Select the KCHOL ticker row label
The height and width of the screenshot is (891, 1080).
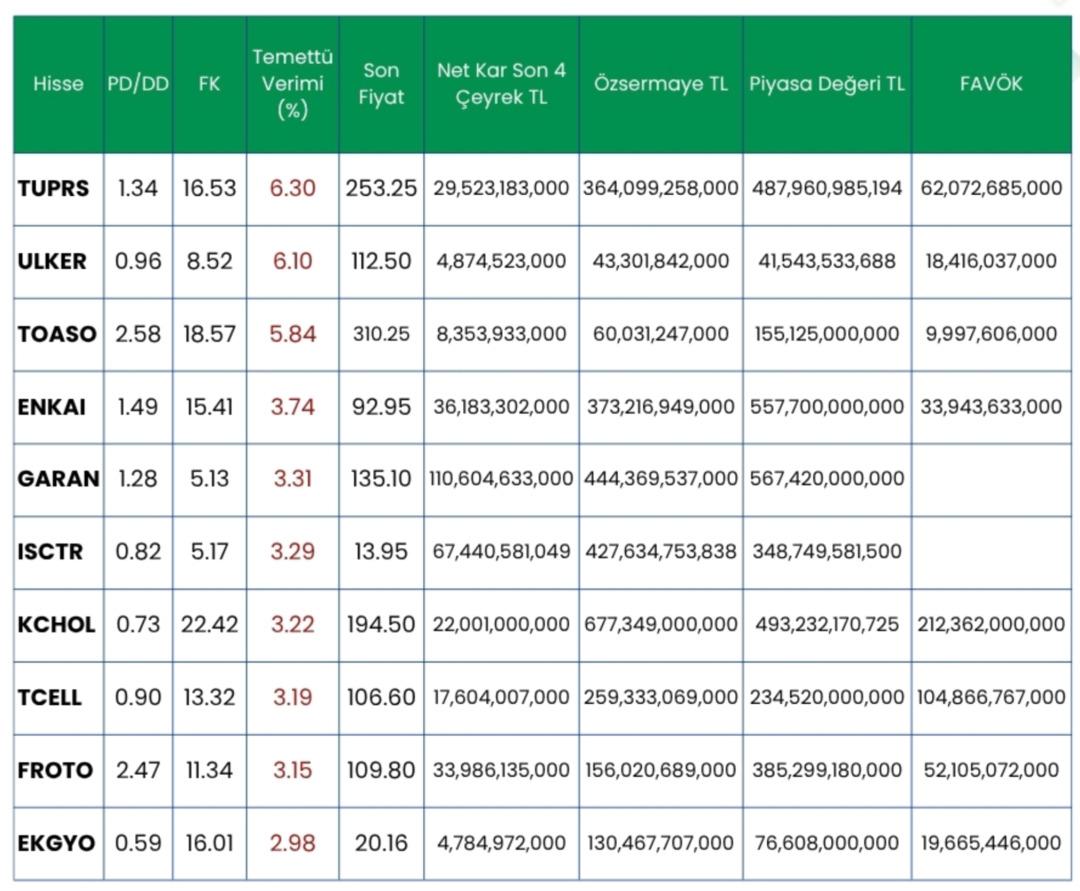(57, 625)
